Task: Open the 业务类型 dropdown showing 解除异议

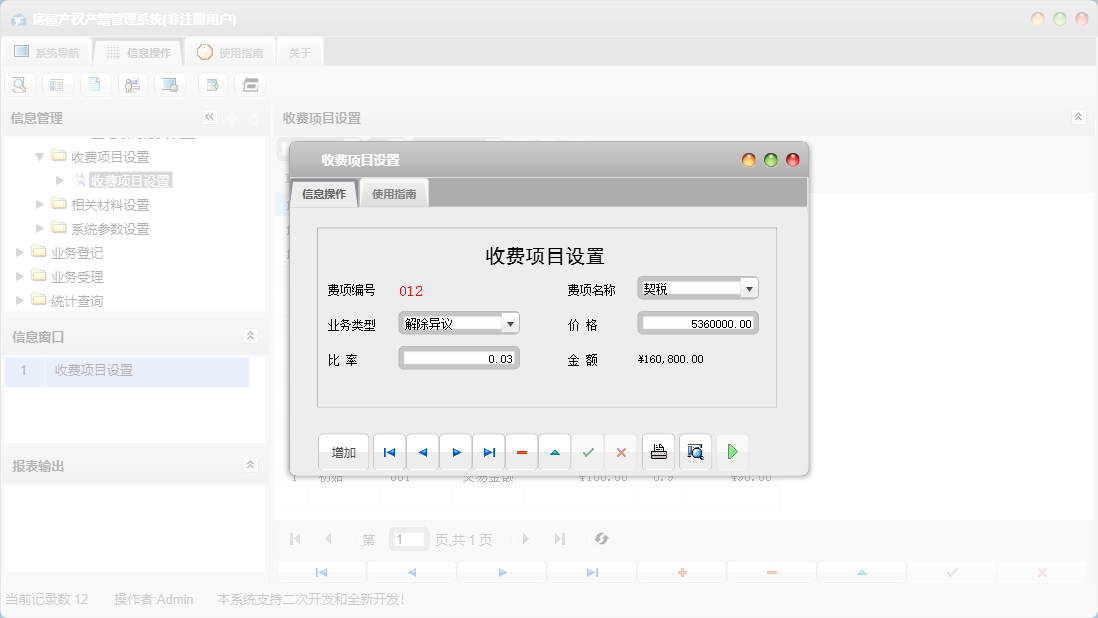Action: click(510, 323)
